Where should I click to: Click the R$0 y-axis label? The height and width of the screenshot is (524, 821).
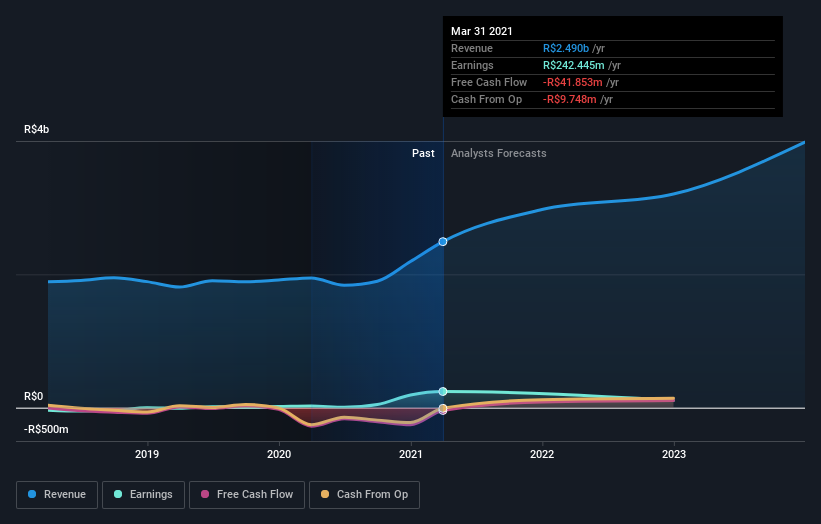coord(34,396)
